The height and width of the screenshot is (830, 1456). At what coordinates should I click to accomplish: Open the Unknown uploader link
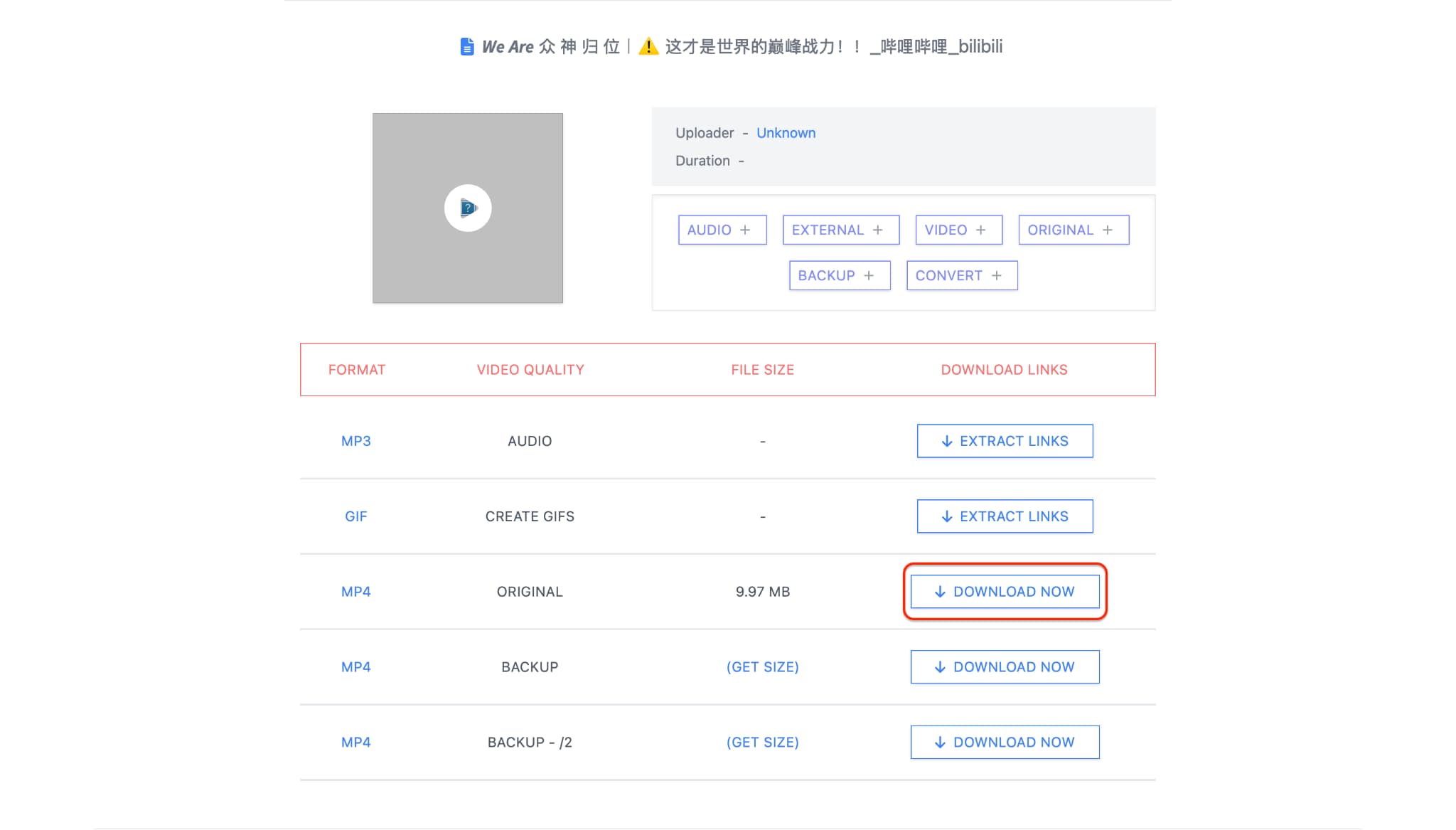(x=786, y=133)
